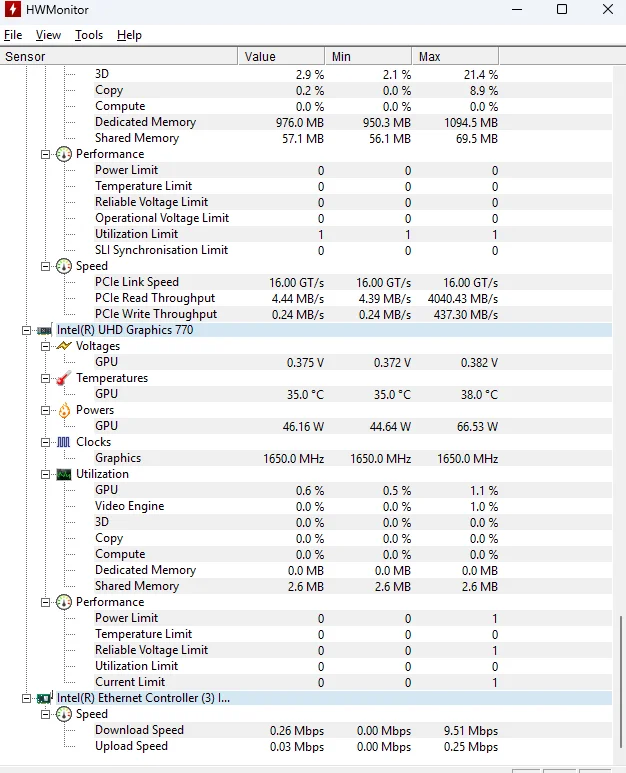Click the 4040.43 MB/s max value
626x773 pixels.
click(463, 299)
